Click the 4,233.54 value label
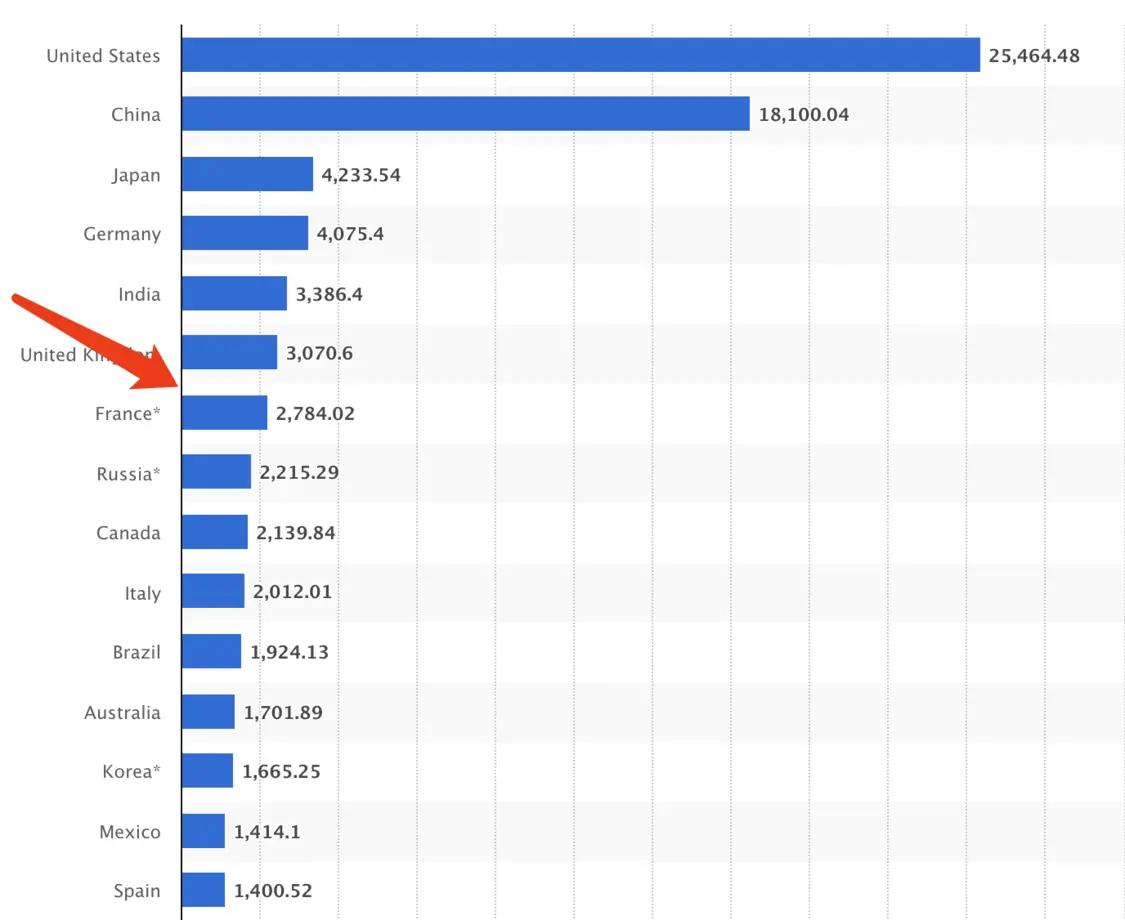1125x920 pixels. 361,175
